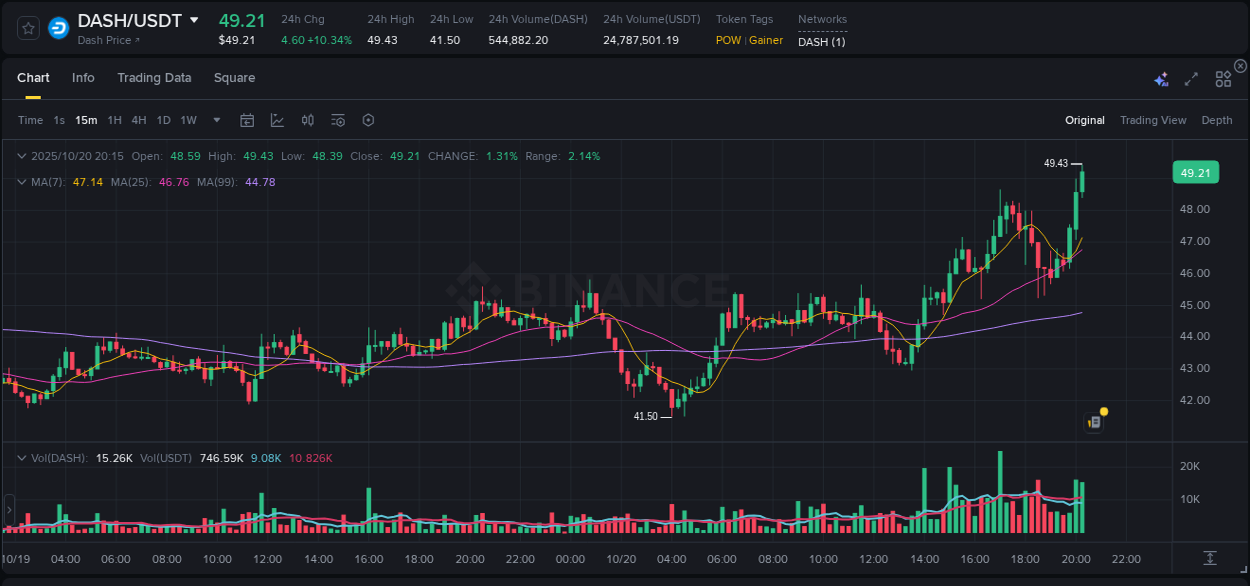Toggle the favorite star for DASH/USDT
This screenshot has width=1250, height=586.
click(x=27, y=27)
